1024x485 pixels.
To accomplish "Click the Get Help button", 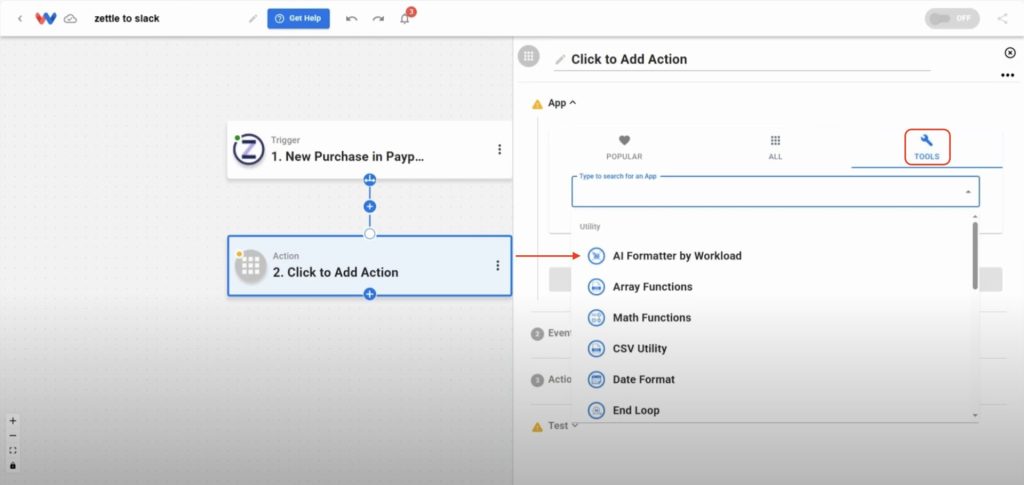I will [298, 18].
